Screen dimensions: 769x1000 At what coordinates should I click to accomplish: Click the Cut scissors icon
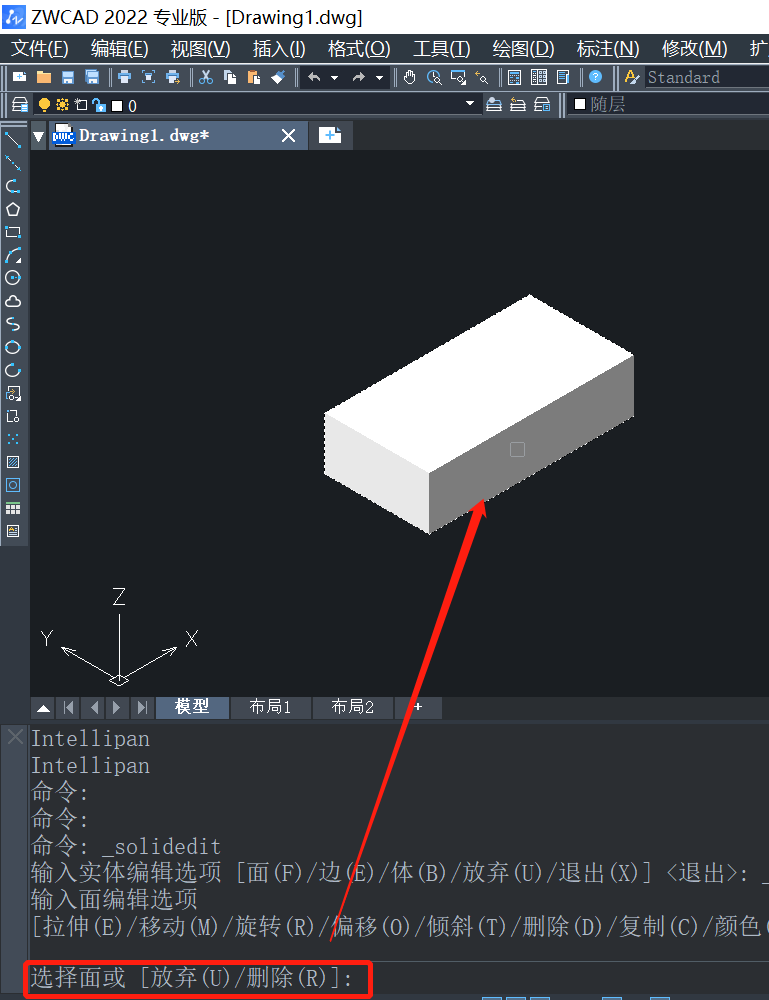click(x=206, y=77)
